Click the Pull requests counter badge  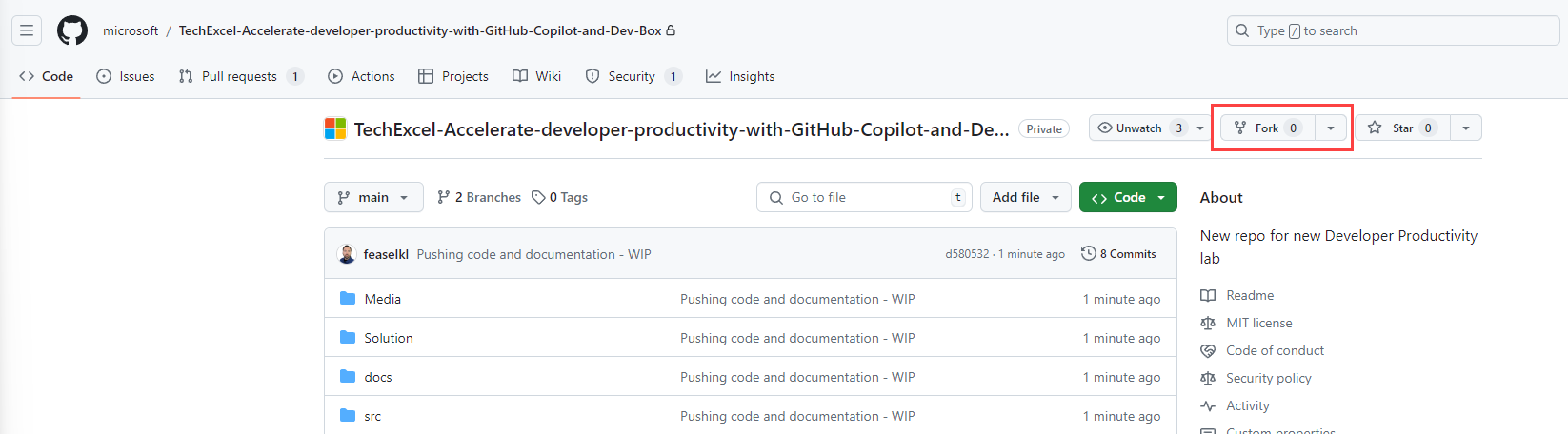295,76
